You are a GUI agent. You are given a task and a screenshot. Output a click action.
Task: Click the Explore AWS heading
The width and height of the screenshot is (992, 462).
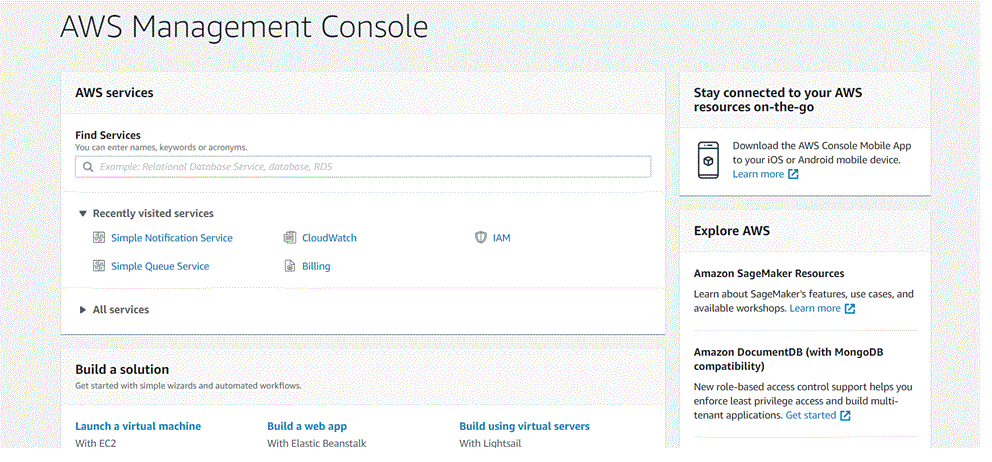pos(732,231)
